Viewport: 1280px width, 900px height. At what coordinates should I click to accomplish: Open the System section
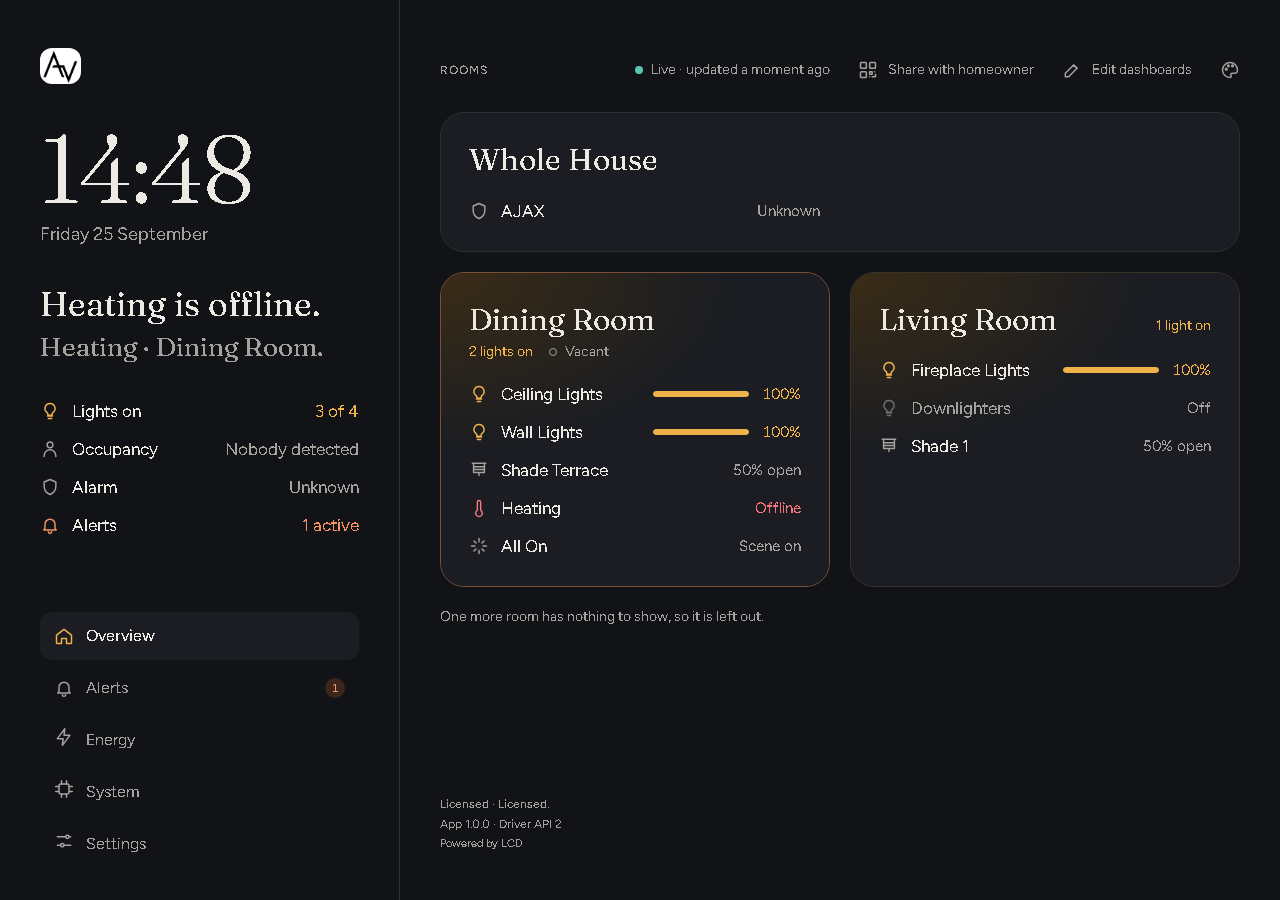199,792
